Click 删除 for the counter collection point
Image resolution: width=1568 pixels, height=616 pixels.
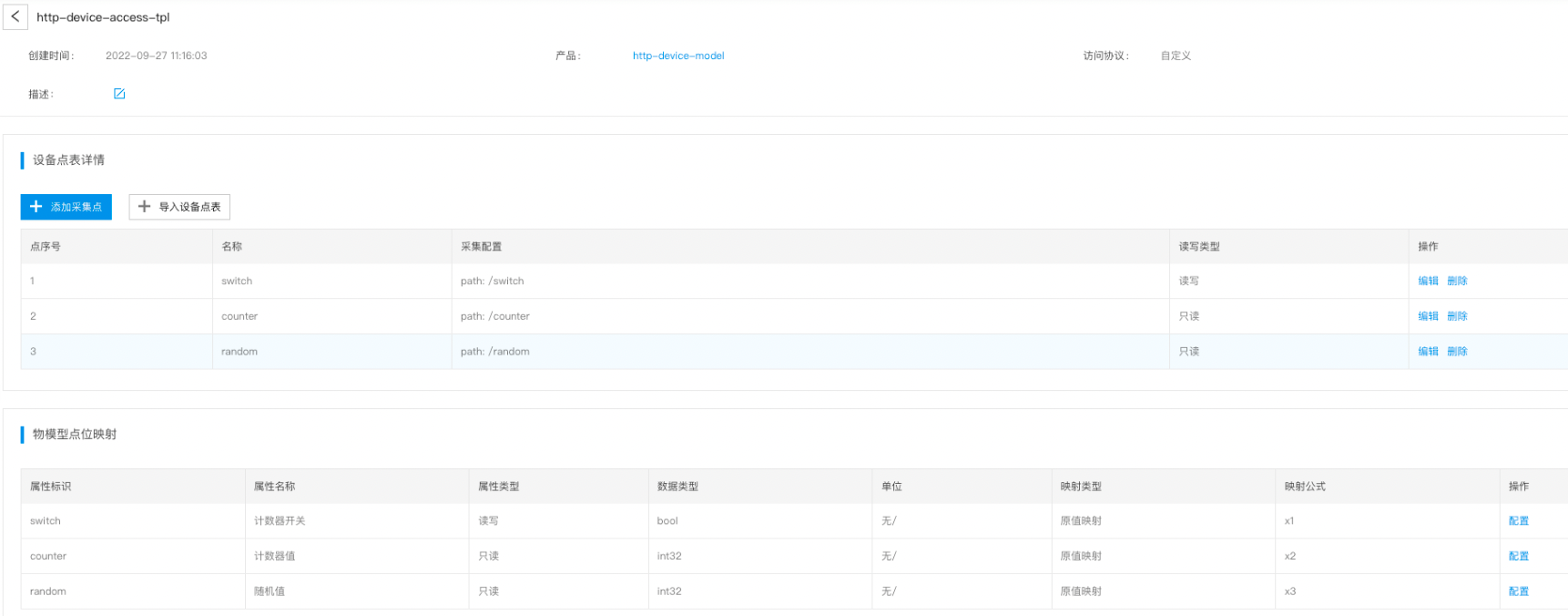coord(1457,316)
